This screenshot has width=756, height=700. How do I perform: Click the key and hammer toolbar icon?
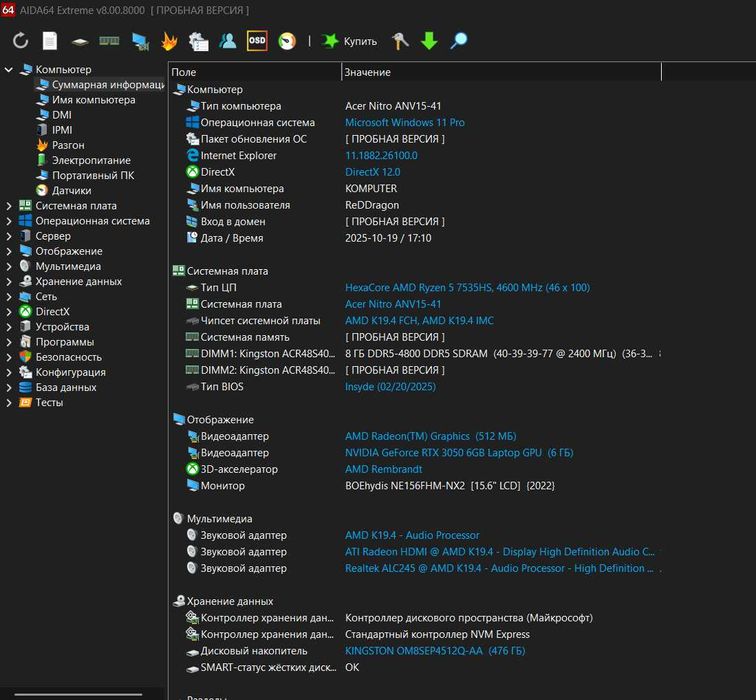point(400,41)
